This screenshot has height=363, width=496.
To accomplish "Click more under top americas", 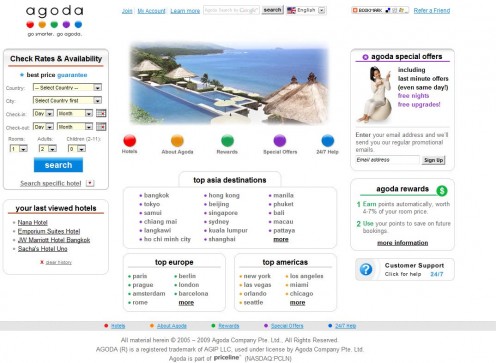I will point(297,303).
